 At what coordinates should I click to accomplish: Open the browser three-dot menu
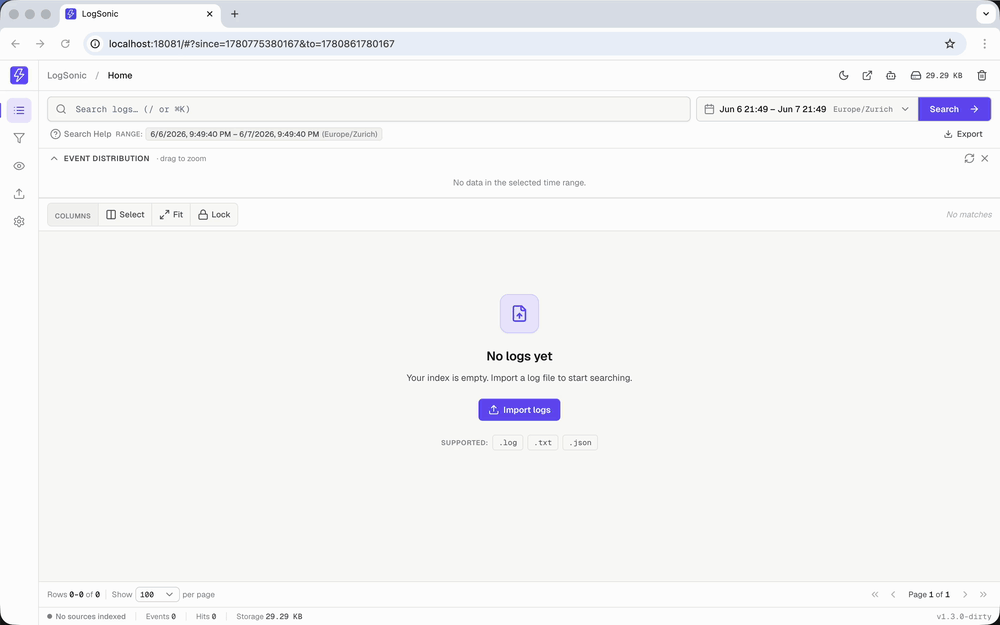[985, 44]
